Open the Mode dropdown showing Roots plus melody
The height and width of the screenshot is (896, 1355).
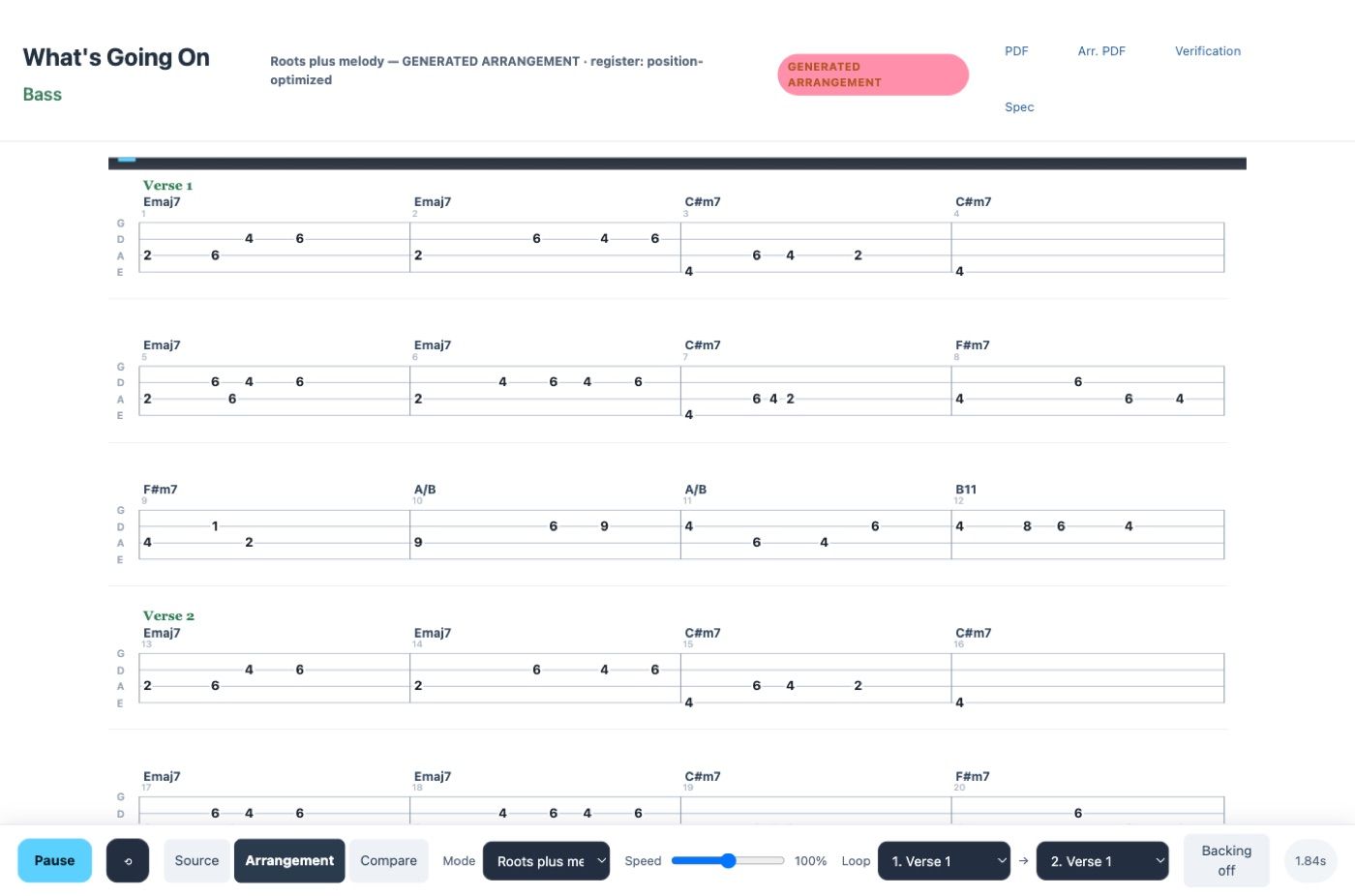[x=546, y=861]
